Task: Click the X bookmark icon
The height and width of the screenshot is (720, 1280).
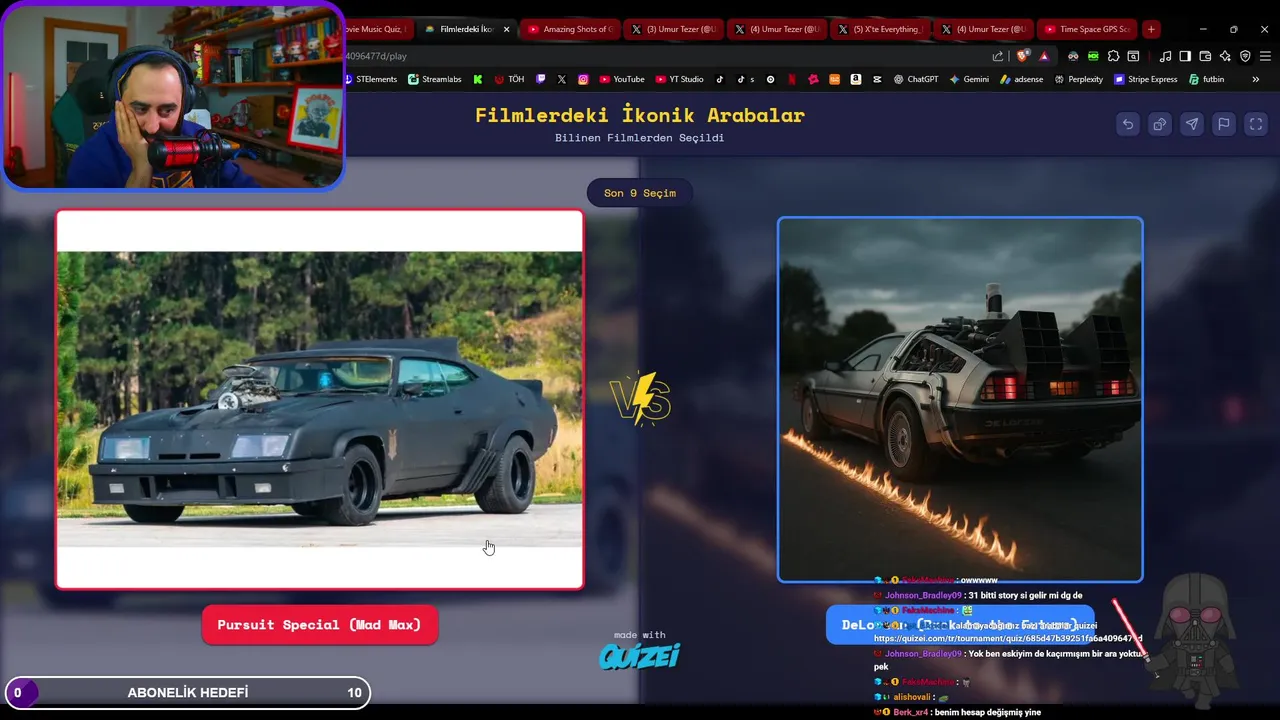Action: pyautogui.click(x=562, y=79)
